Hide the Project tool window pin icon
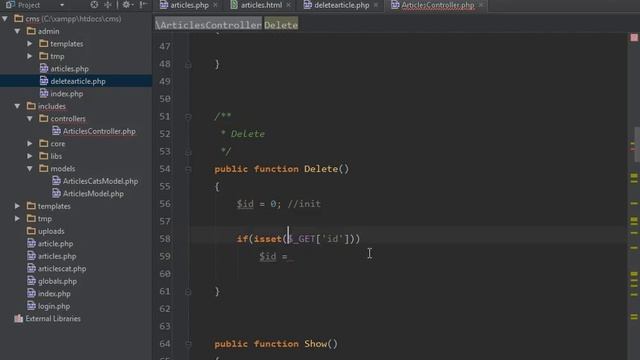Viewport: 640px width, 360px height. point(143,5)
